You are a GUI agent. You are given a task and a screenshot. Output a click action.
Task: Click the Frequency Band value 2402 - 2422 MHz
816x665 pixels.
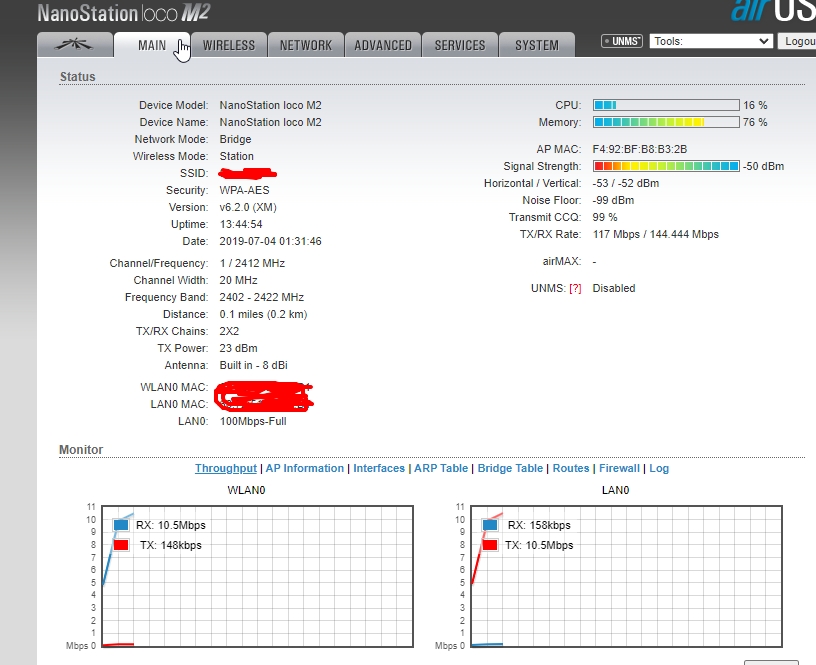point(261,297)
